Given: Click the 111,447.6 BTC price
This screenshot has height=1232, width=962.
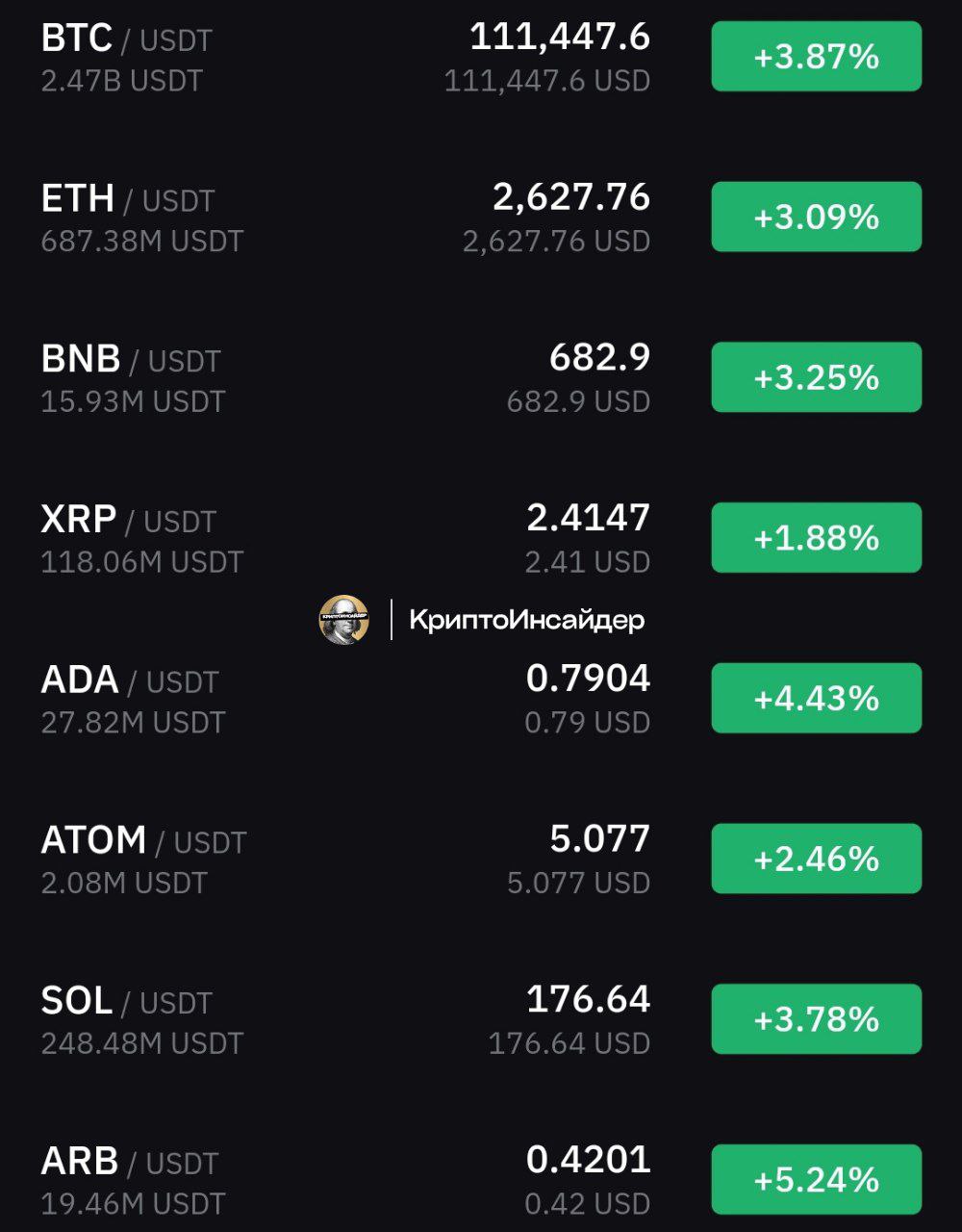Looking at the screenshot, I should [x=560, y=38].
